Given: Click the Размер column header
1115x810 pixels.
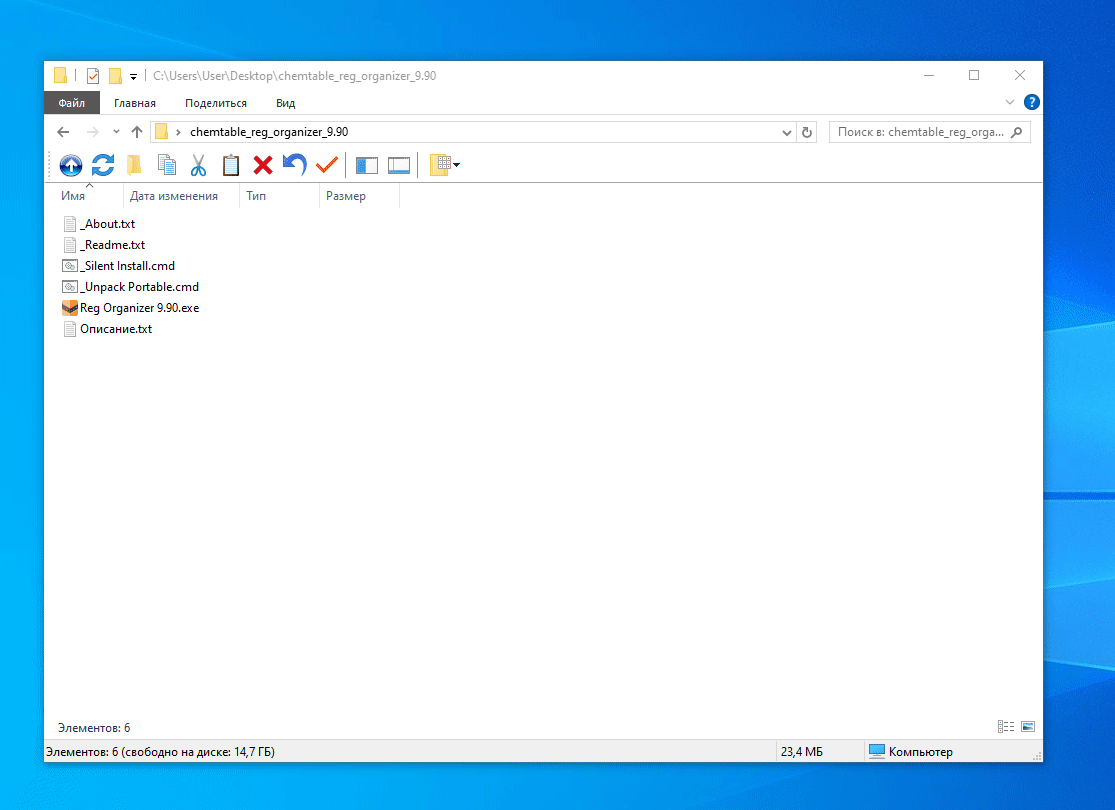Looking at the screenshot, I should pos(345,196).
